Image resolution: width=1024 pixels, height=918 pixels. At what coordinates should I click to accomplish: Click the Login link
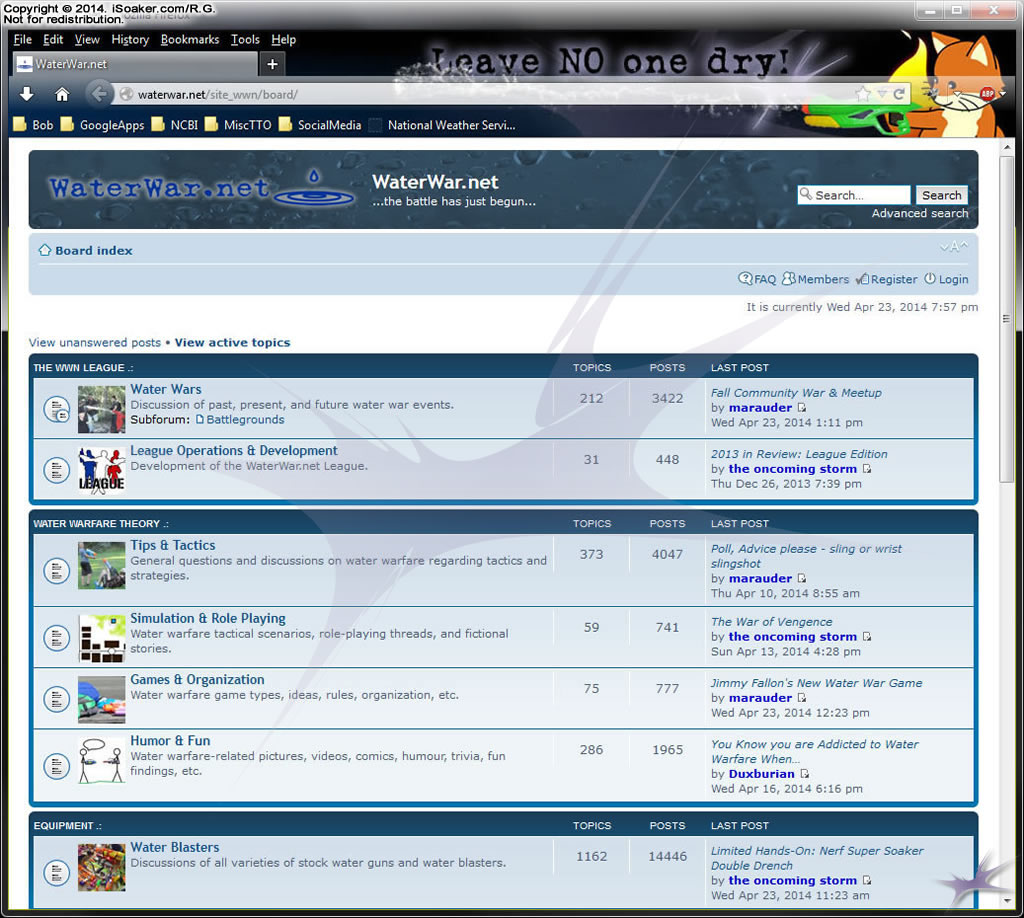(x=946, y=279)
